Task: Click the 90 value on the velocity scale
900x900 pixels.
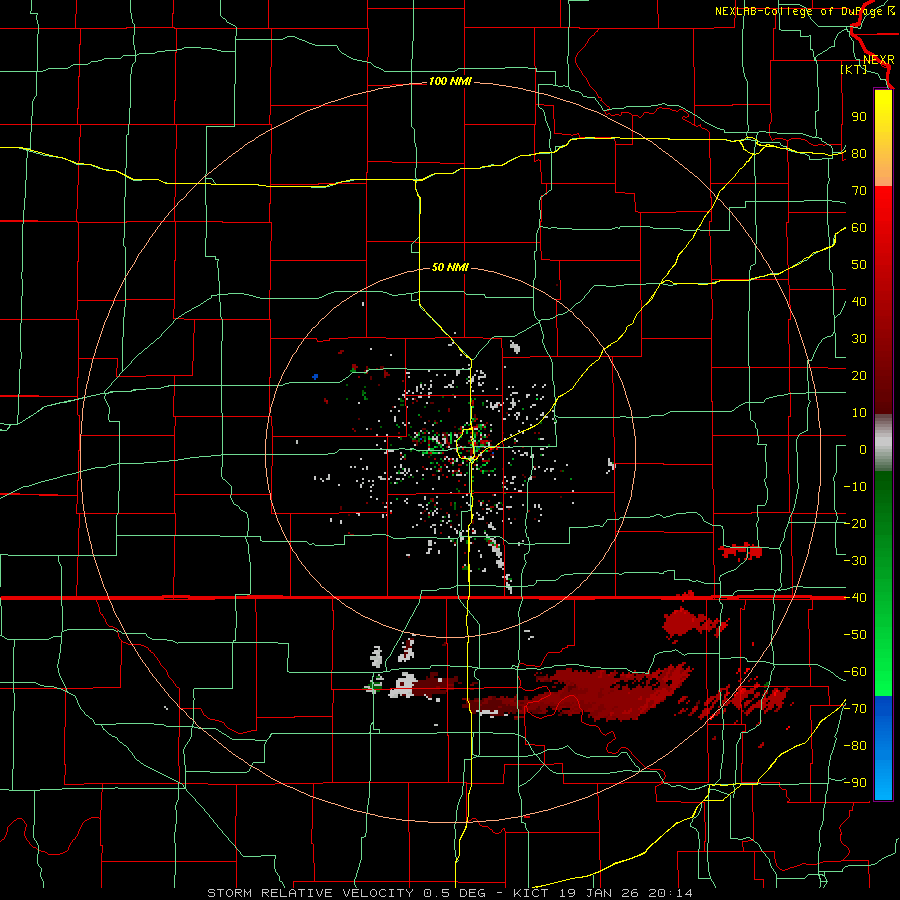Action: (859, 117)
